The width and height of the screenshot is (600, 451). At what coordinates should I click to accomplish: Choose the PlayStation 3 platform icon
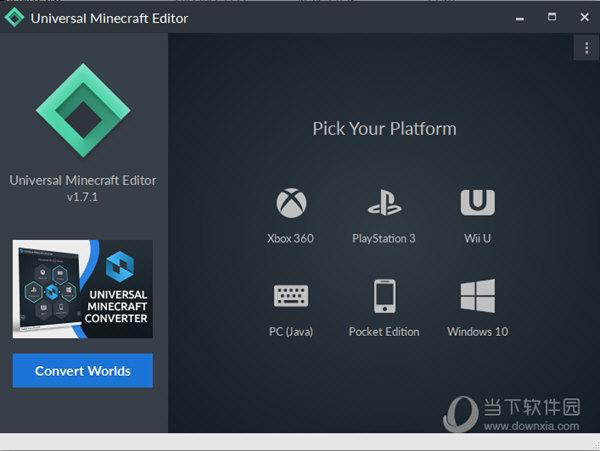click(384, 203)
